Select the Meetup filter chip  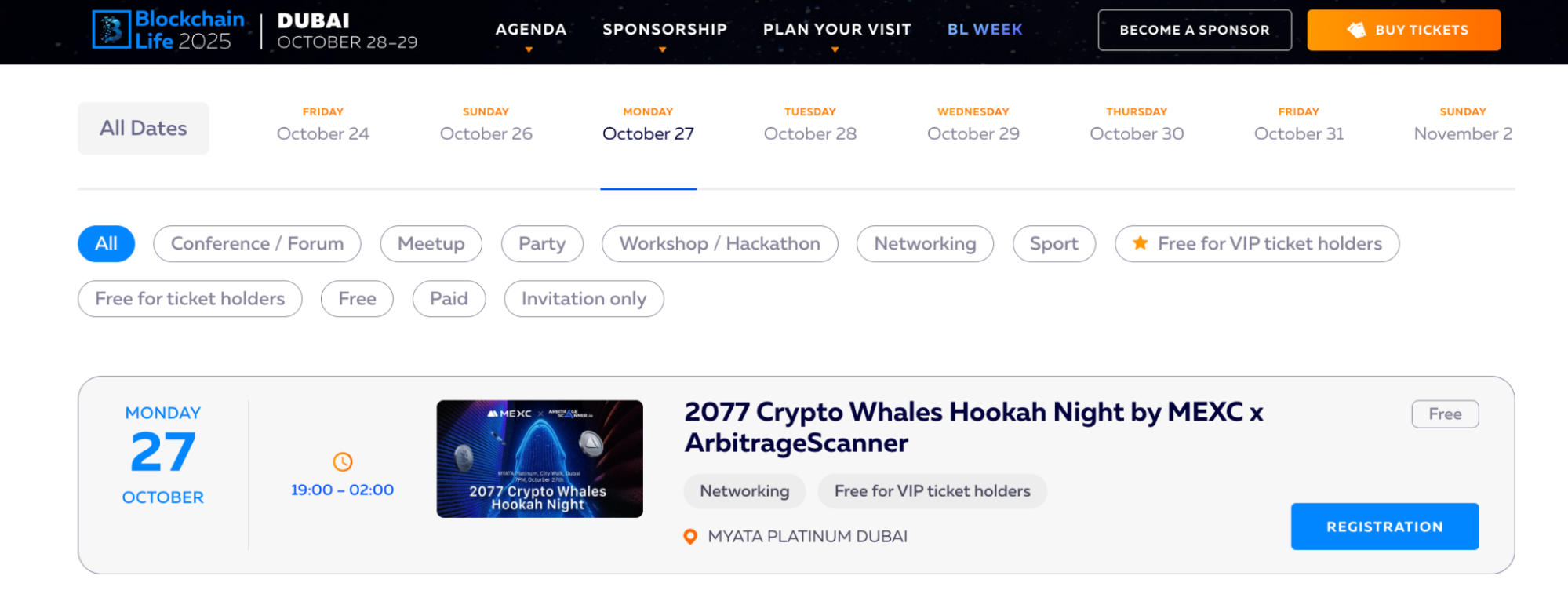point(431,243)
